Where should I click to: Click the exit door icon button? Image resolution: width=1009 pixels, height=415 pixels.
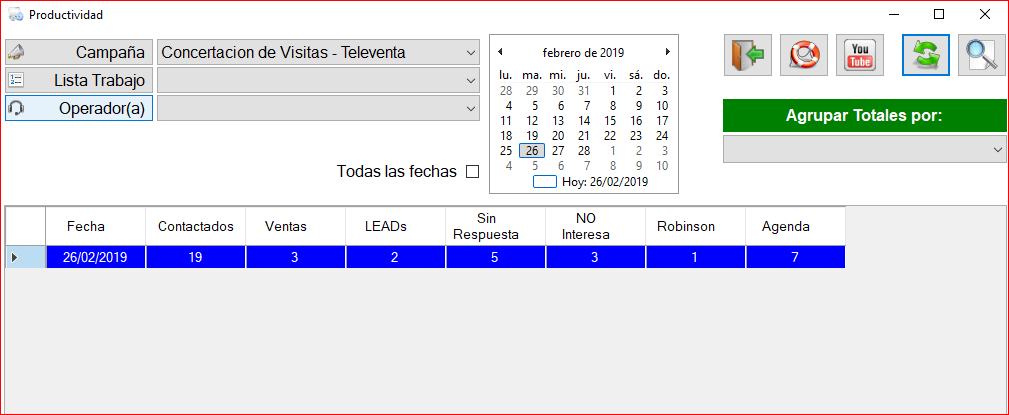(748, 55)
